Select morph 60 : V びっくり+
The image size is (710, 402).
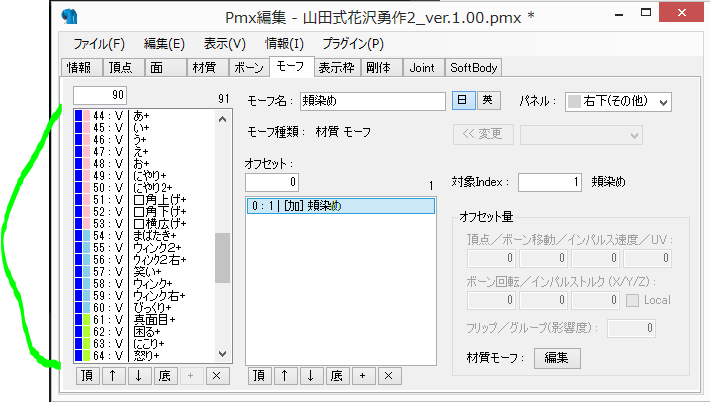point(145,307)
